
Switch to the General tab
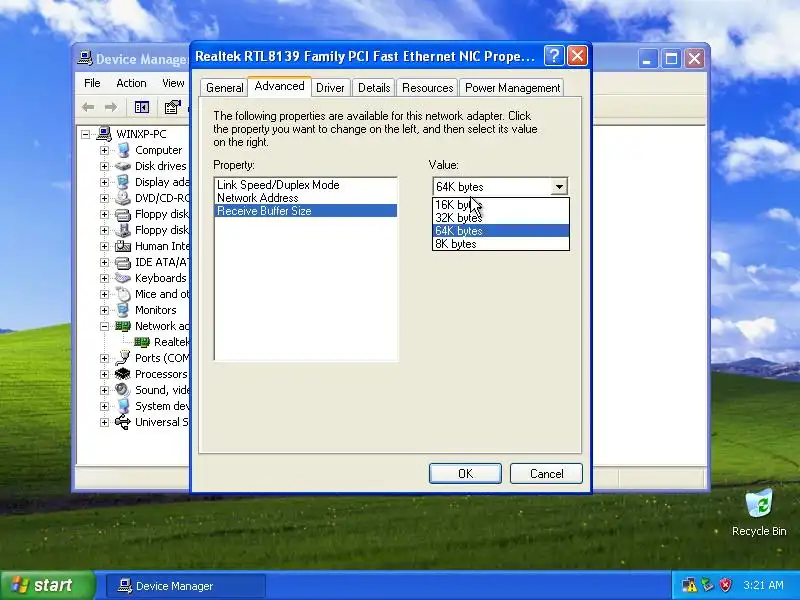[224, 88]
